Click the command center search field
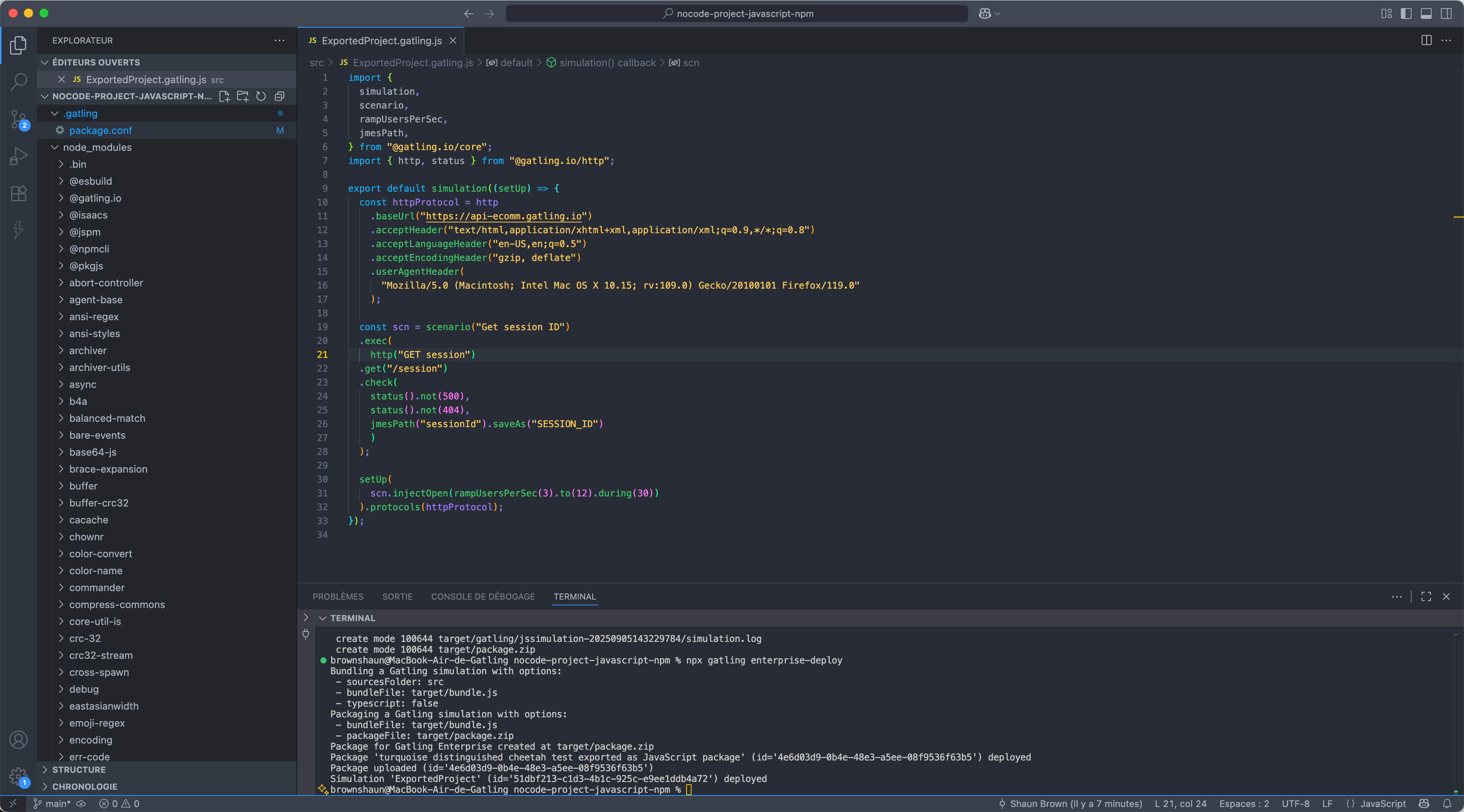Viewport: 1464px width, 812px height. tap(737, 13)
